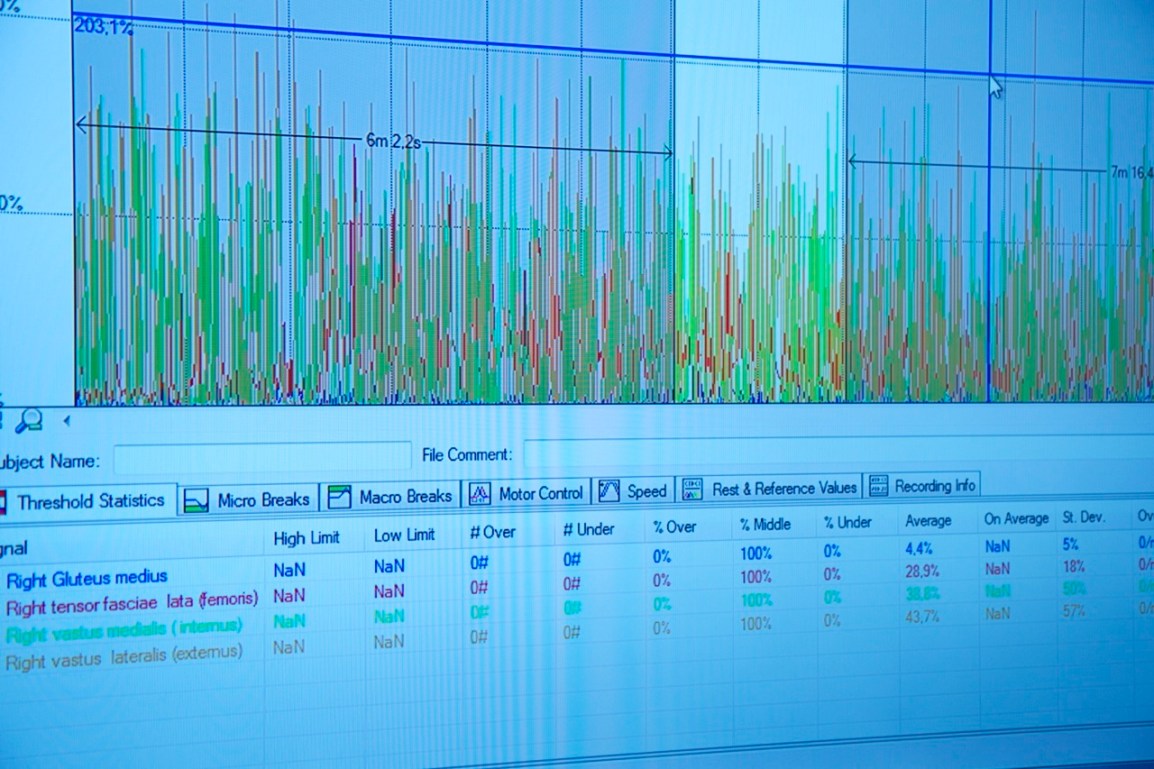The height and width of the screenshot is (769, 1154).
Task: Click the left scroll arrow under the chart
Action: click(66, 421)
